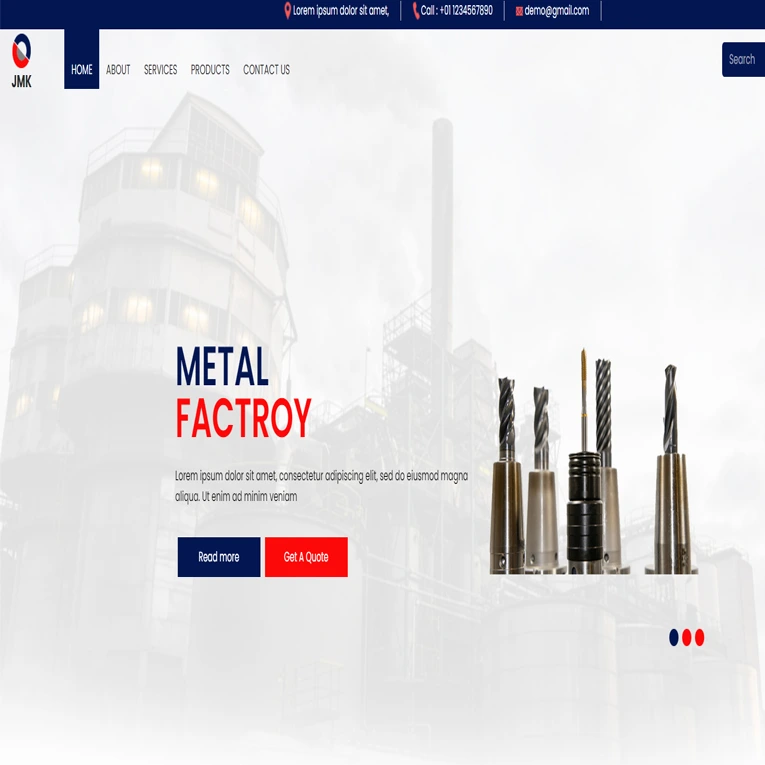Select the second (middle) slider dot
The height and width of the screenshot is (765, 765).
pos(686,637)
